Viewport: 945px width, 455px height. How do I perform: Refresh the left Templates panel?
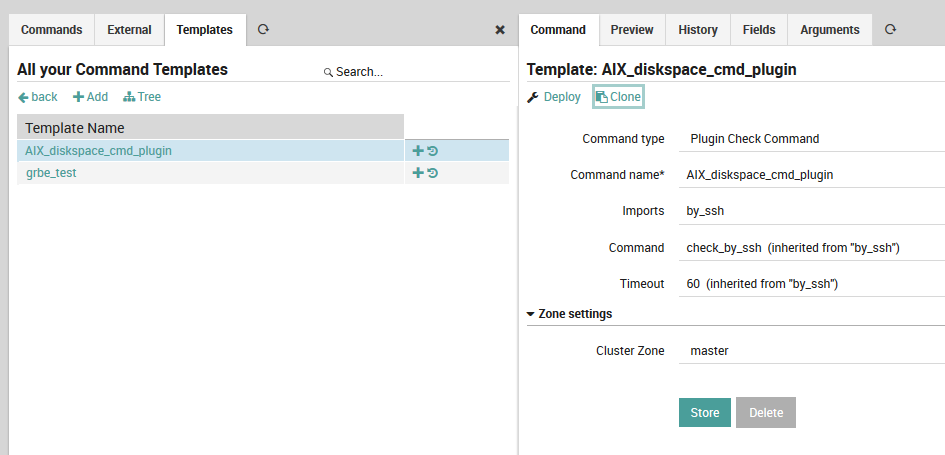point(263,30)
